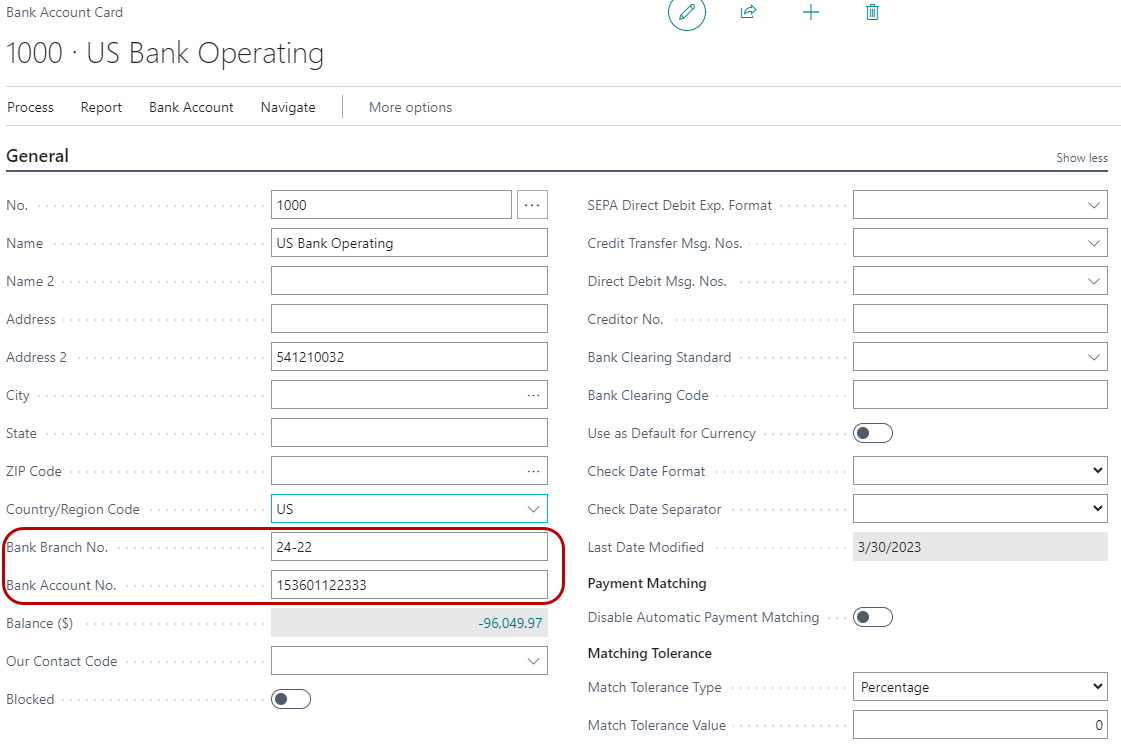1121x748 pixels.
Task: Expand SEPA Direct Debit Exp. Format dropdown
Action: [1093, 205]
